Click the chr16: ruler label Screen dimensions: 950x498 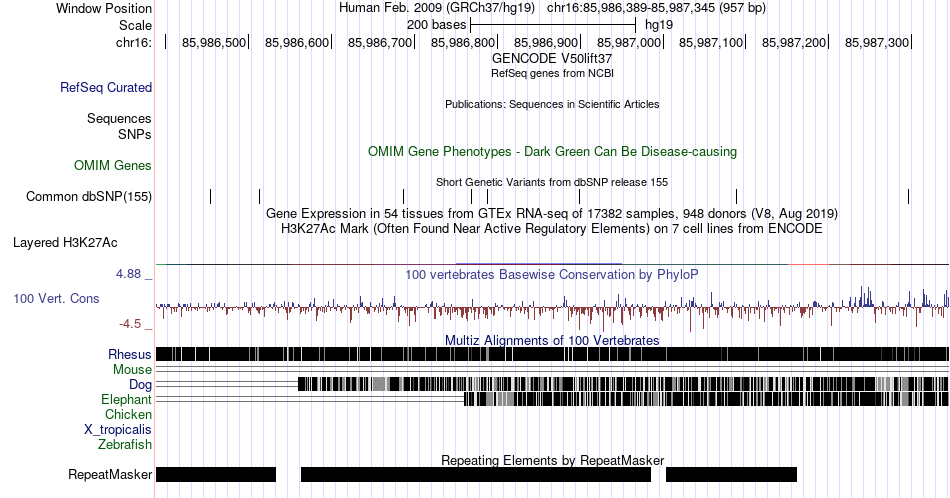(x=134, y=42)
